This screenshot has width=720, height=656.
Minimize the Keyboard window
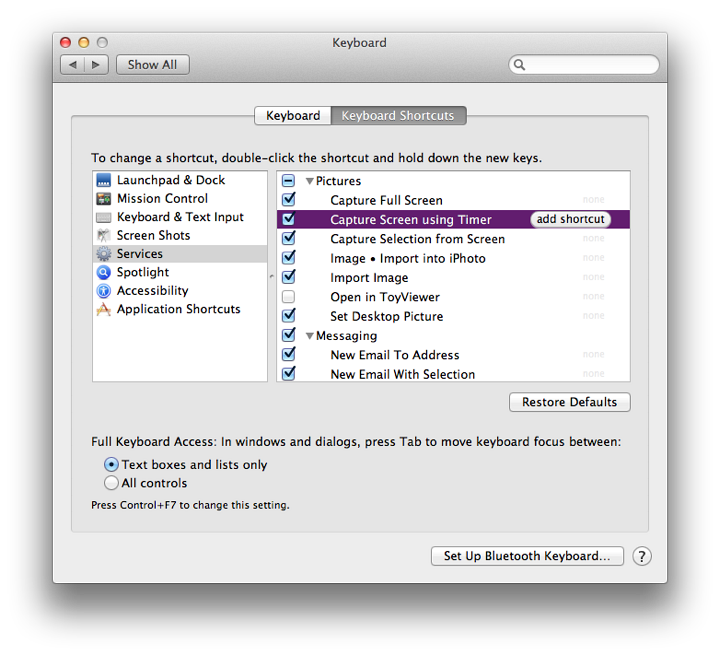click(x=84, y=43)
